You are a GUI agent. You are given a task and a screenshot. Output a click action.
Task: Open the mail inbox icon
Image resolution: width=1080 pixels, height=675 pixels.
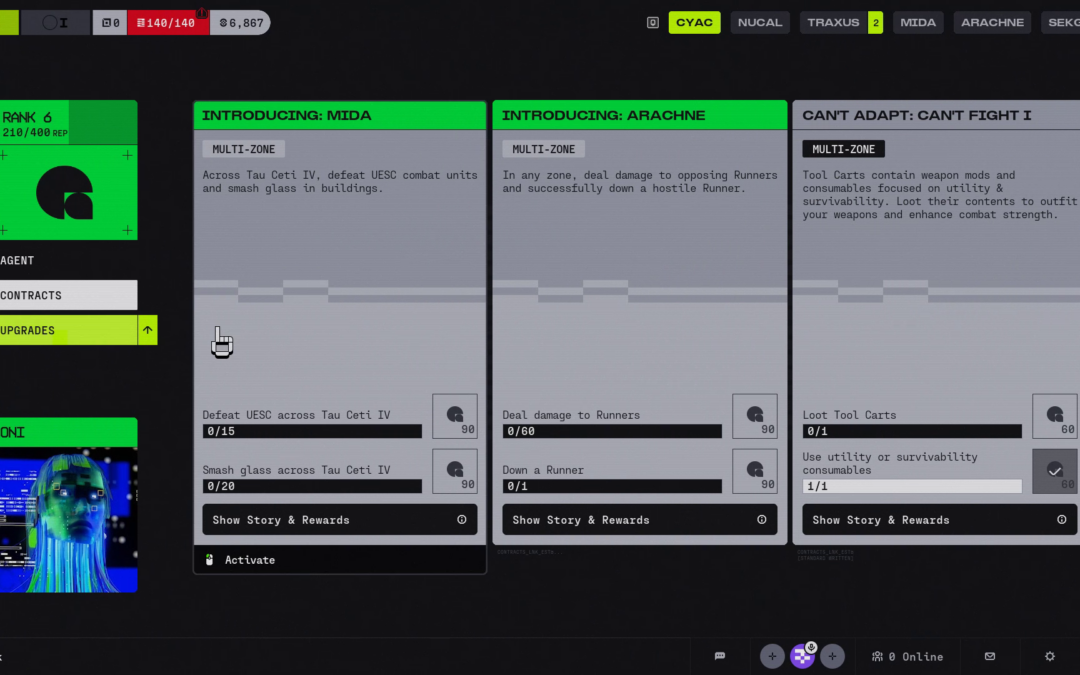pos(990,656)
